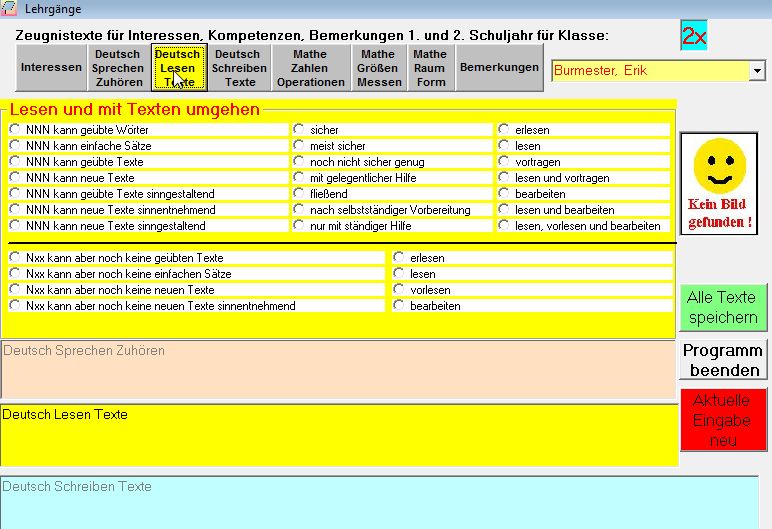
Task: Click the red 'Aktuelle Eingabe neu' button
Action: click(723, 420)
